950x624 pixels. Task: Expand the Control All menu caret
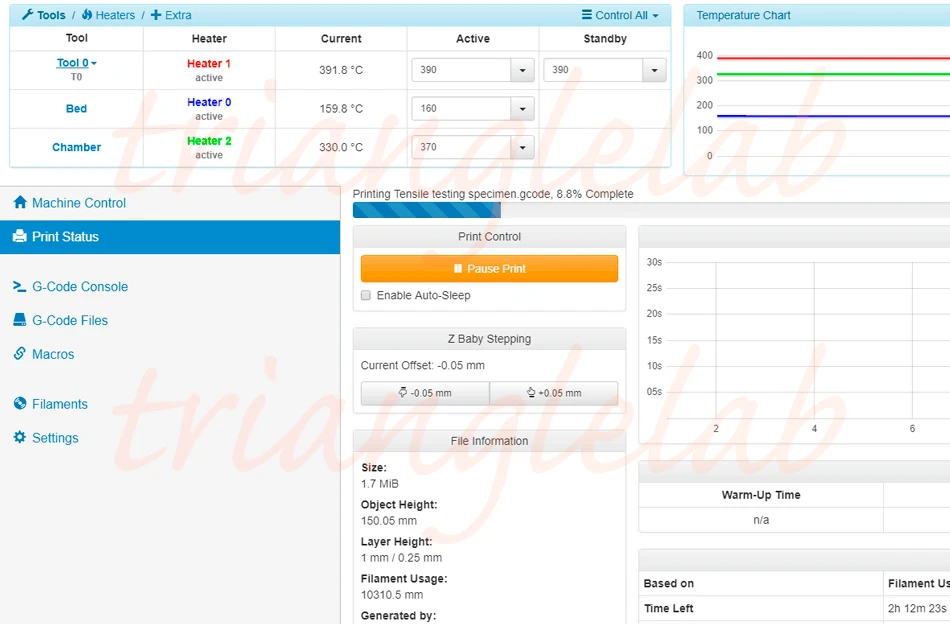656,16
